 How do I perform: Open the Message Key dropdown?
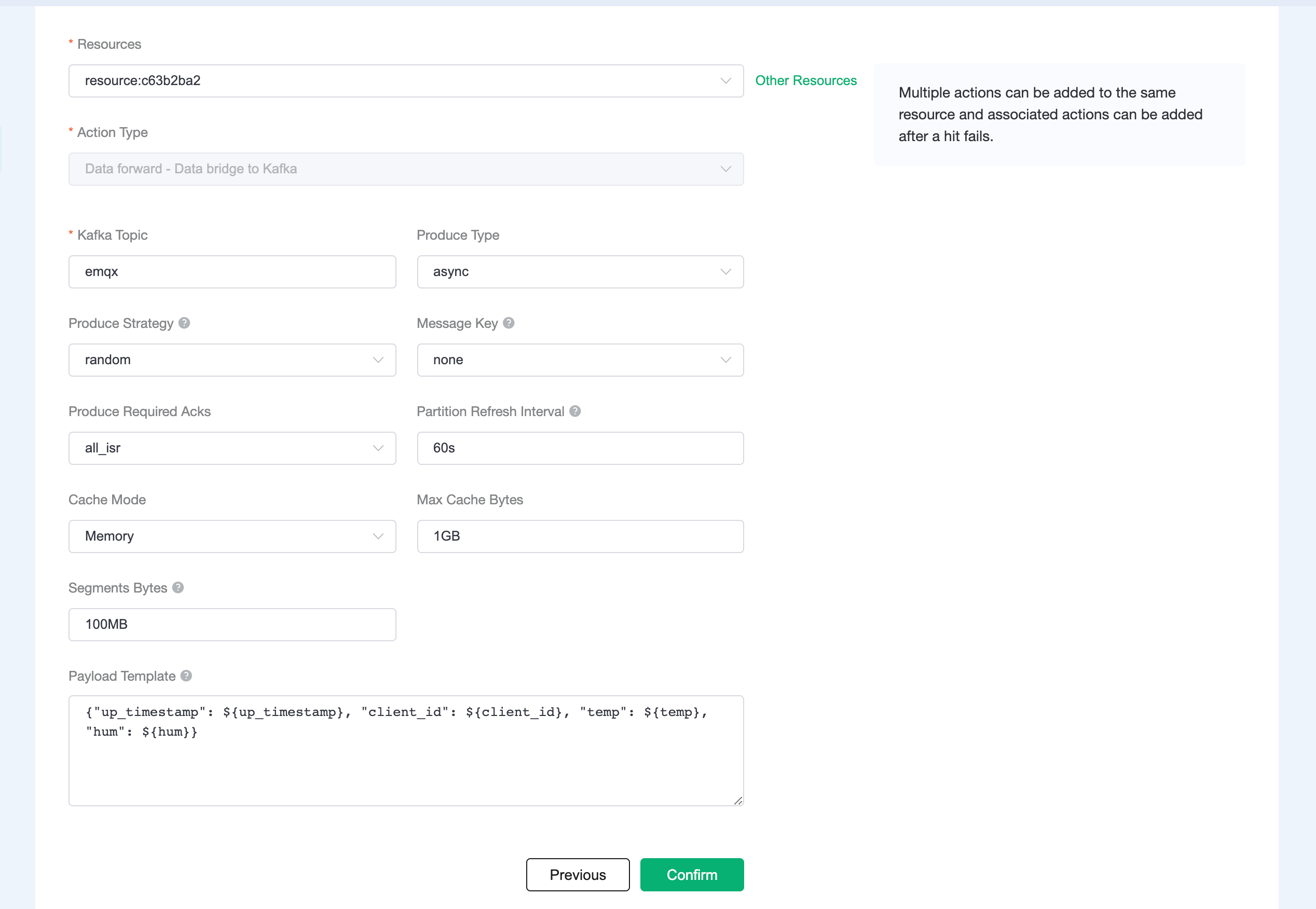[x=579, y=360]
